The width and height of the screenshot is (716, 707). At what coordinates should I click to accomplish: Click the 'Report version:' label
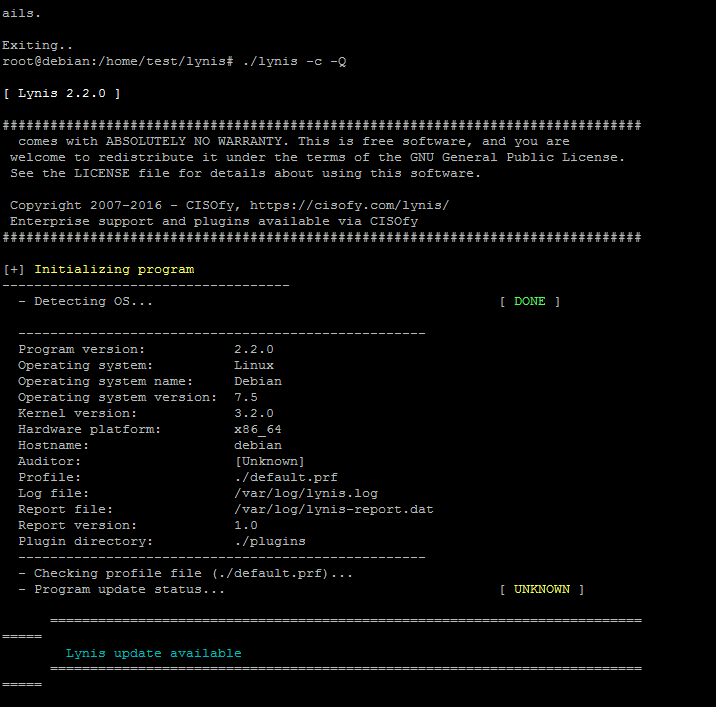(77, 525)
